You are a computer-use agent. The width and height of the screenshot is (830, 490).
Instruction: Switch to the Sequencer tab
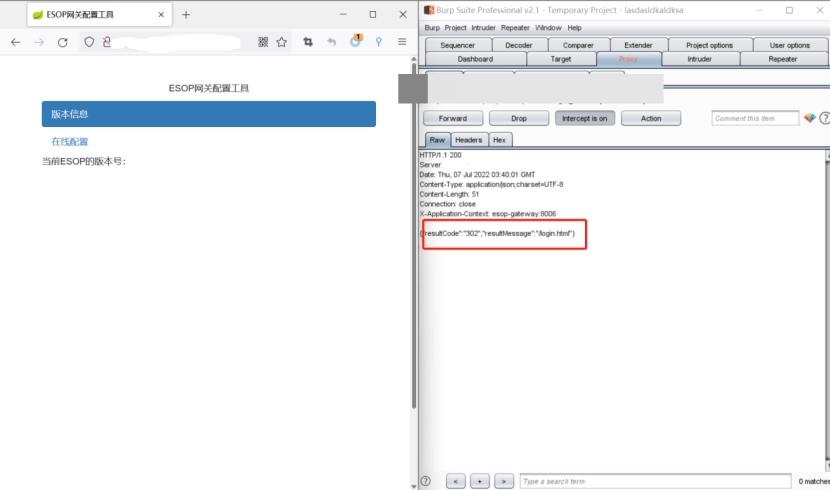point(458,45)
